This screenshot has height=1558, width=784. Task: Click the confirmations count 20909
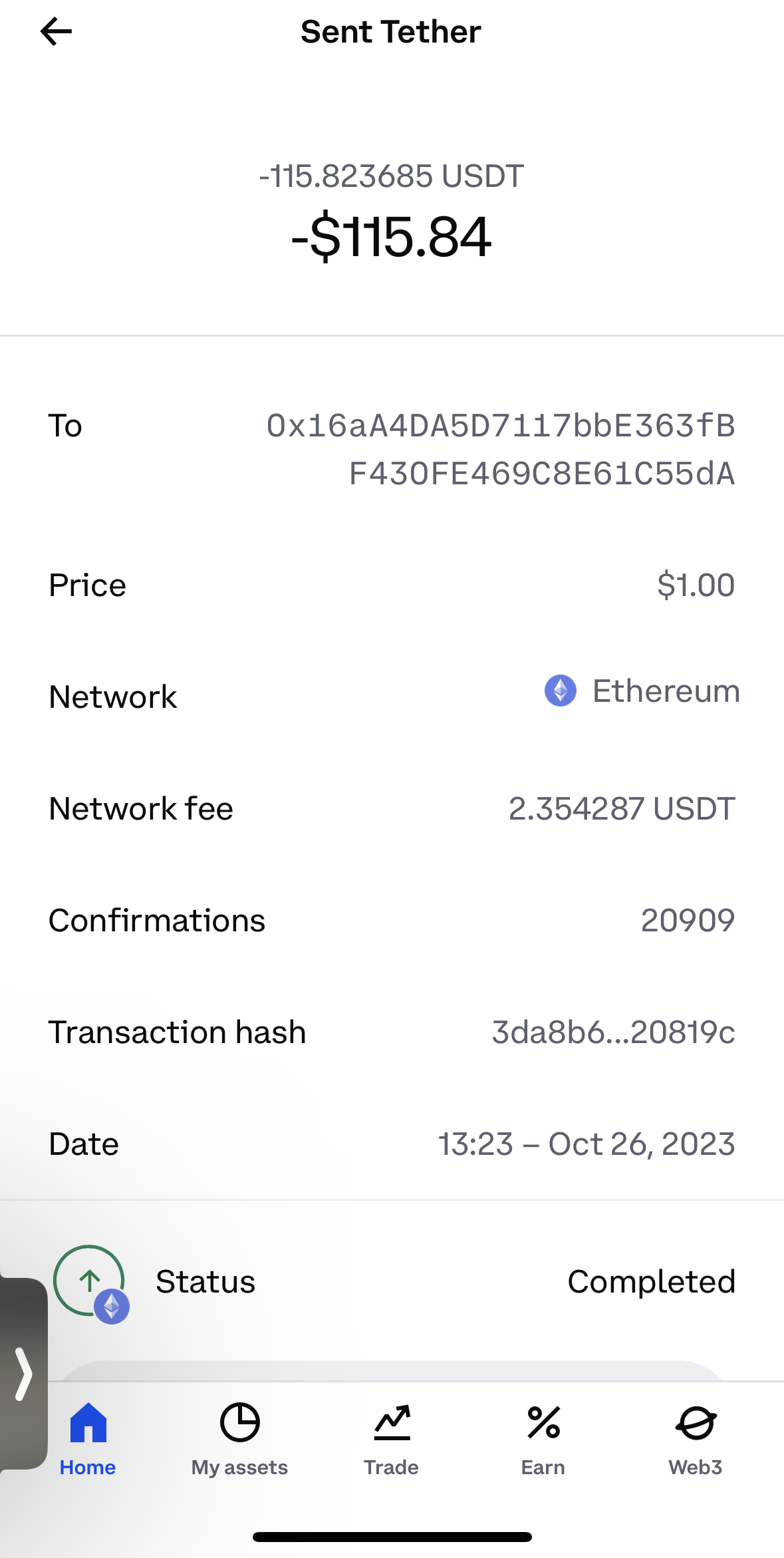pos(688,921)
